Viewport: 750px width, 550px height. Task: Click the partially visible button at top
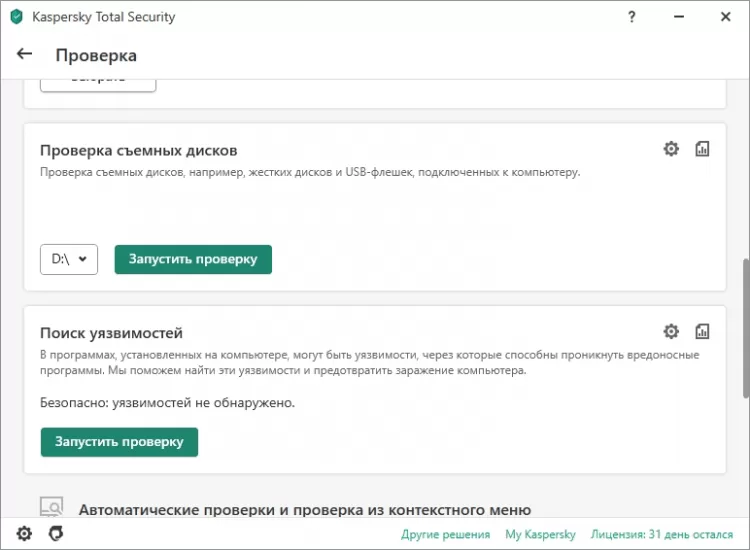pos(98,81)
